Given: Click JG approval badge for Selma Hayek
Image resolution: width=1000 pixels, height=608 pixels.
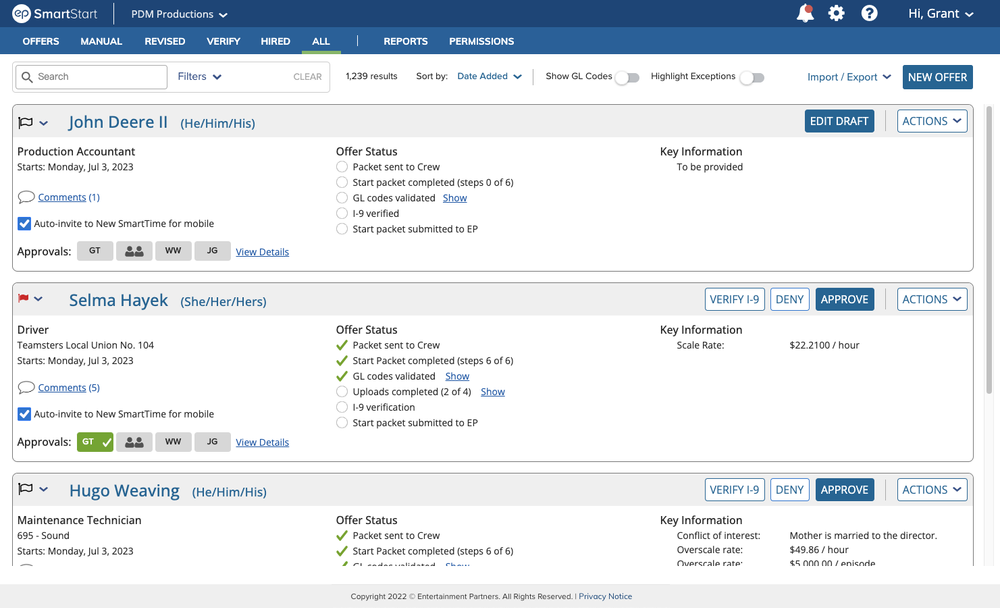Looking at the screenshot, I should pos(212,441).
